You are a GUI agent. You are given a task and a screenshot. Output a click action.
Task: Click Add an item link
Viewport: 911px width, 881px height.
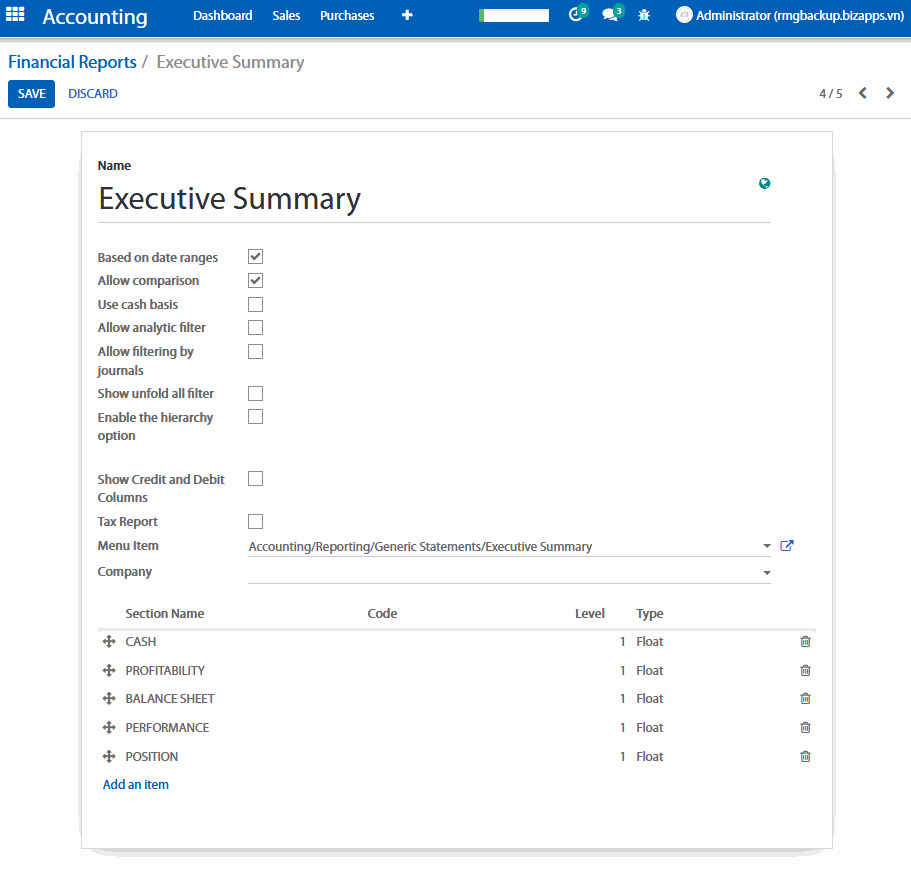(136, 785)
